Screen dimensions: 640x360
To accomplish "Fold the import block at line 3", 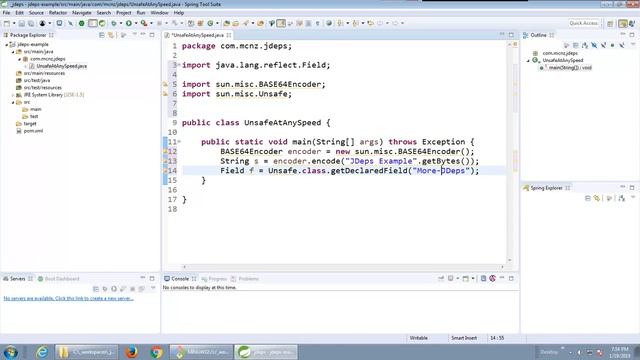I will [x=179, y=65].
